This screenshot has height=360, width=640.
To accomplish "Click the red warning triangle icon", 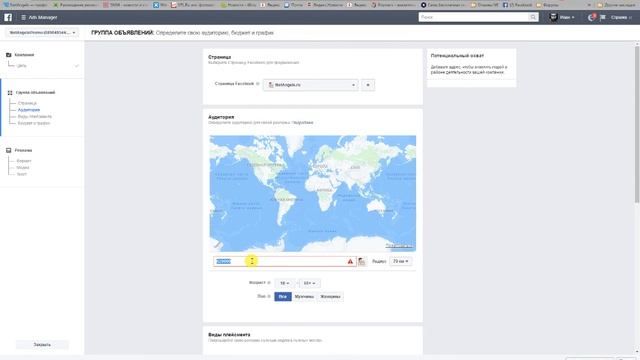I will [350, 261].
